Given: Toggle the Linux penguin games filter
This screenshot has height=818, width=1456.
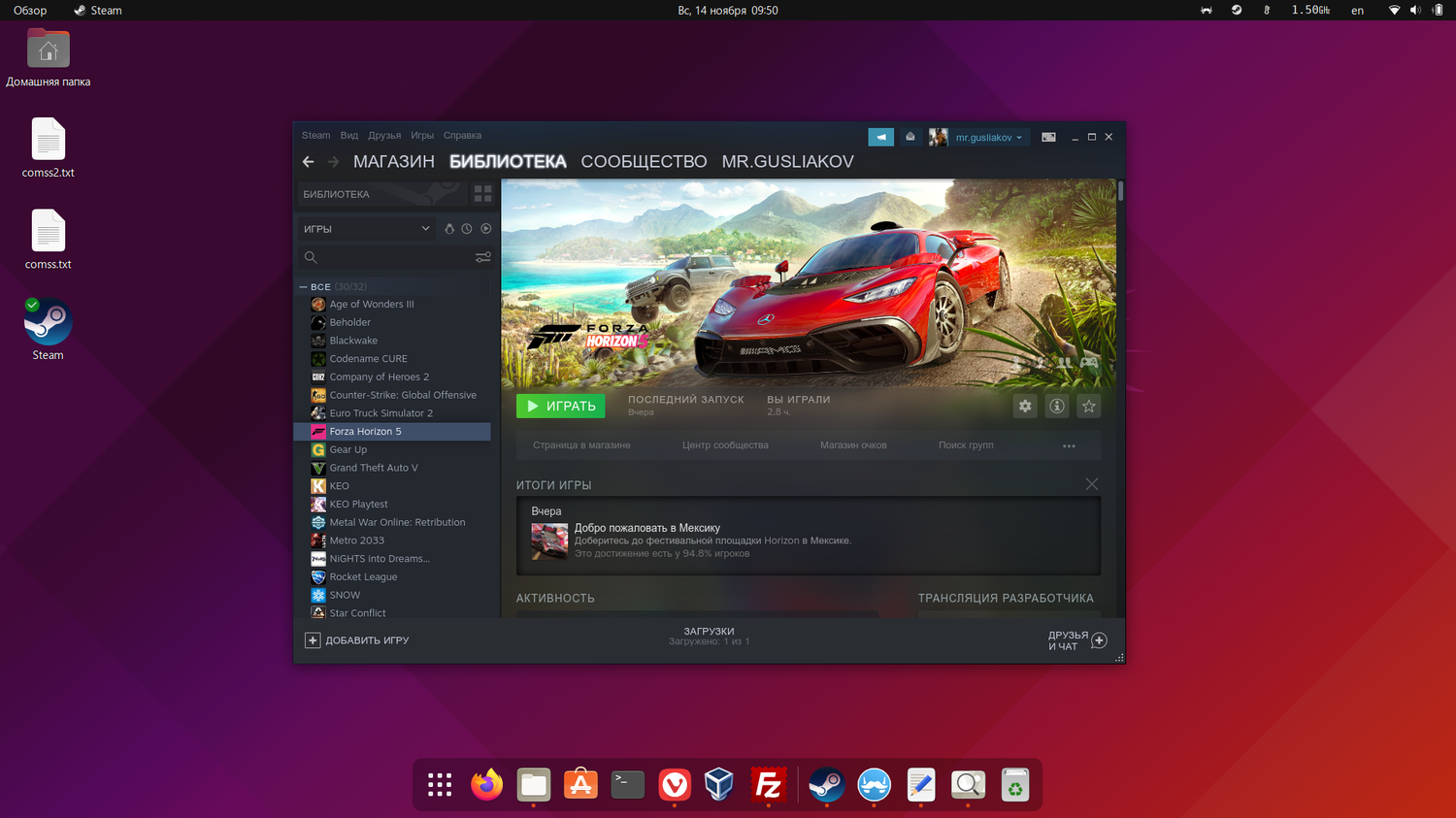Looking at the screenshot, I should pos(449,229).
